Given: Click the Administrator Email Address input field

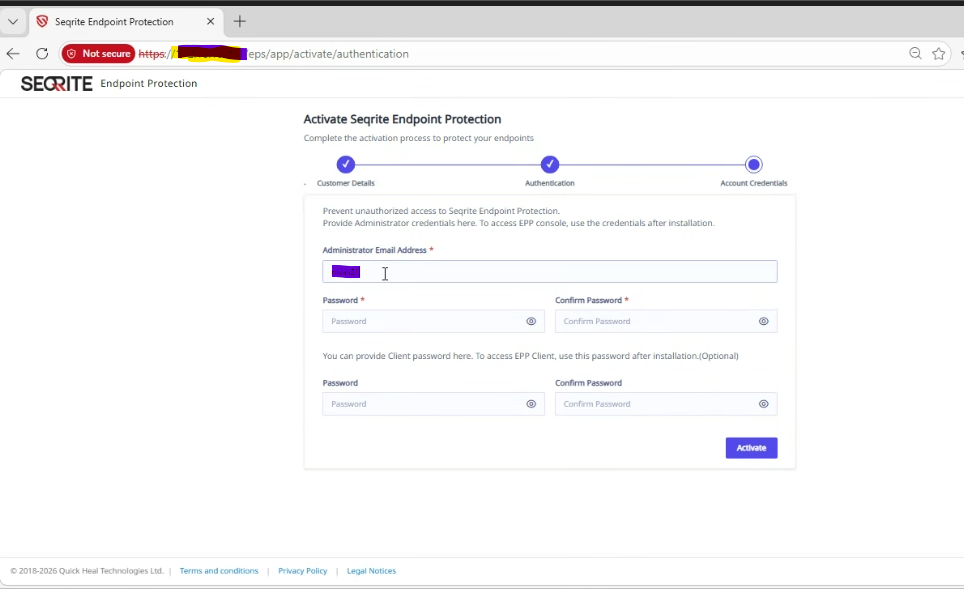Looking at the screenshot, I should (x=550, y=271).
